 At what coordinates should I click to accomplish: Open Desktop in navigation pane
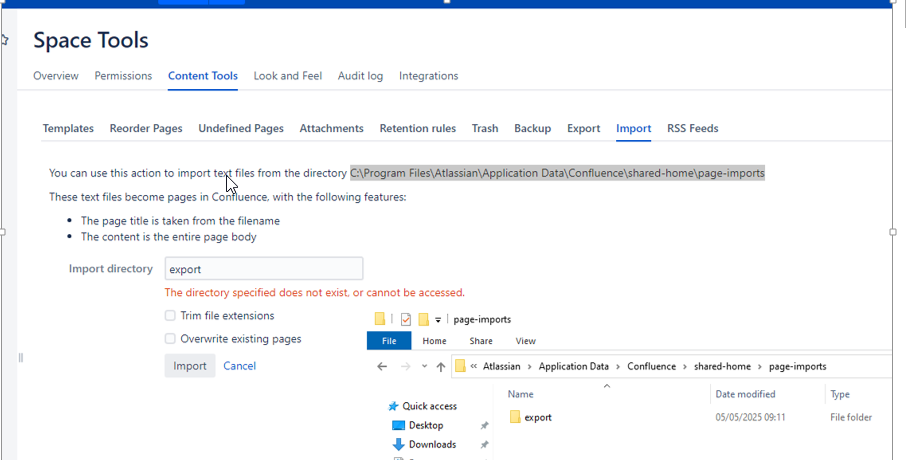[x=426, y=425]
